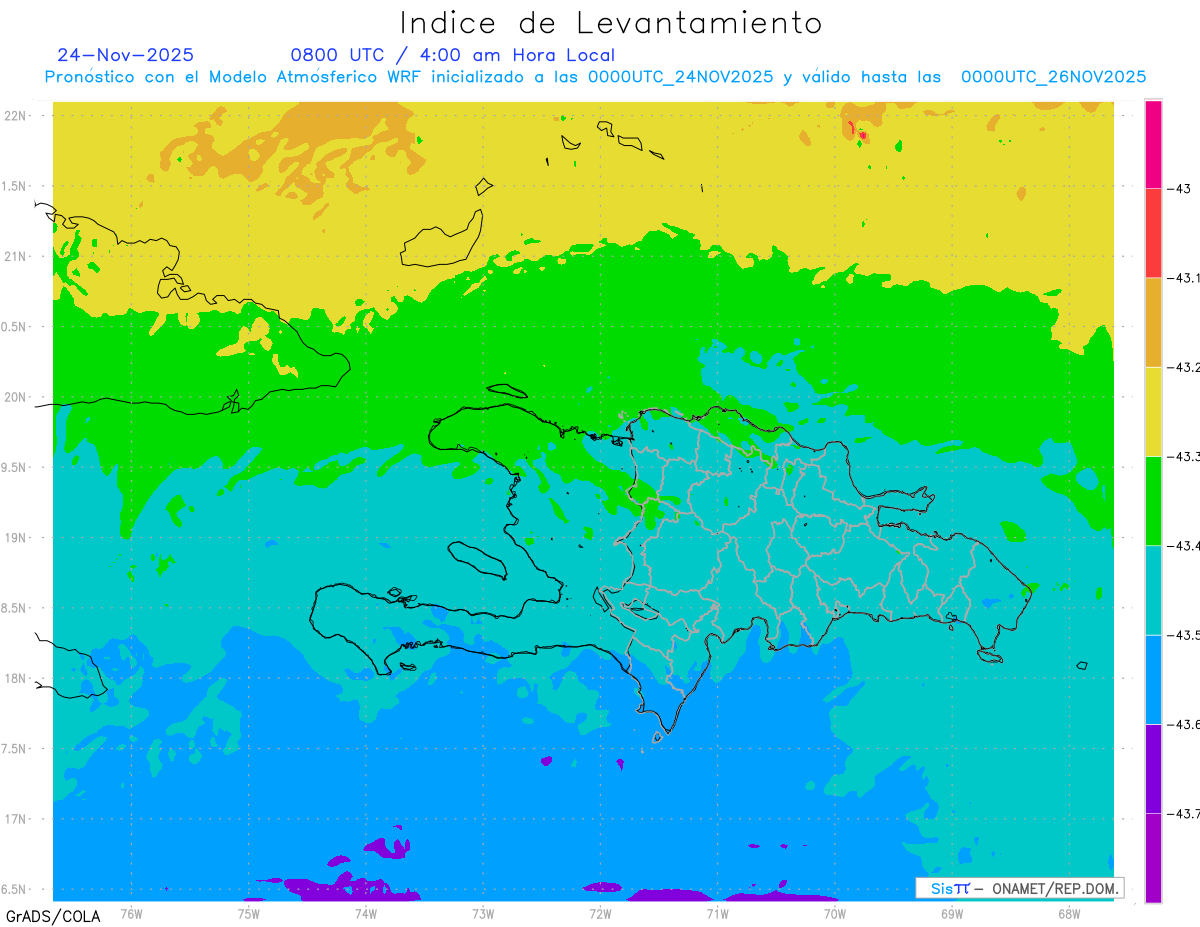Click the "20N" latitude label
Viewport: 1200px width, 927px height.
click(x=17, y=397)
